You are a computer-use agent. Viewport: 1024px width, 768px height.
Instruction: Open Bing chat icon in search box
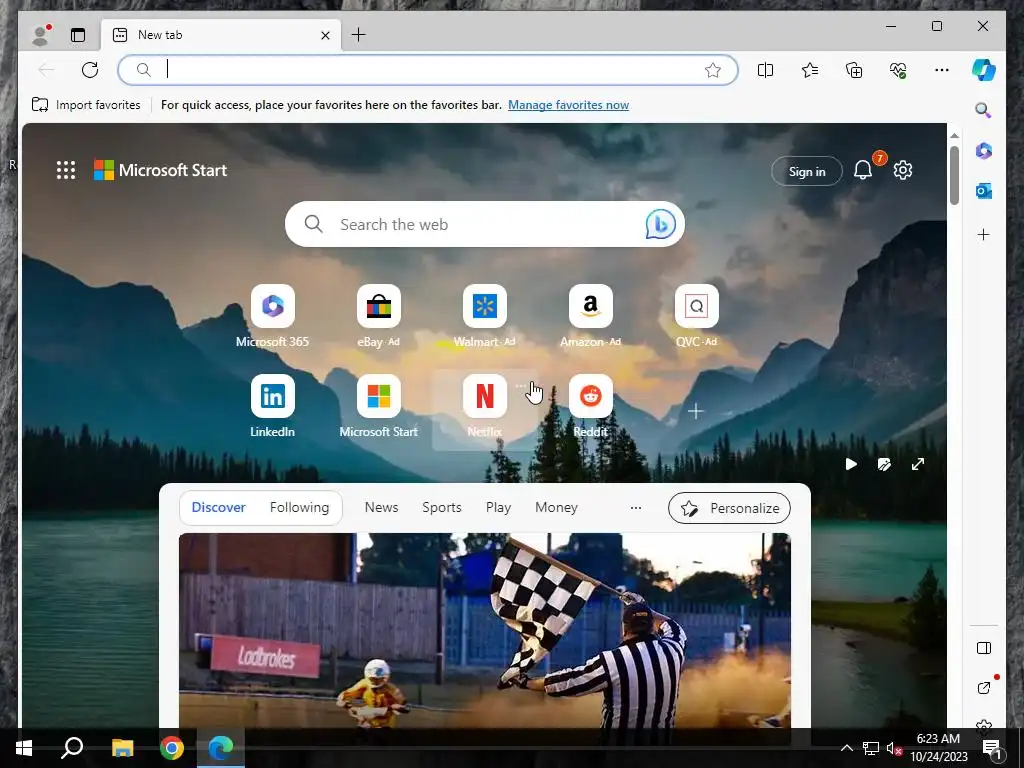pyautogui.click(x=660, y=224)
